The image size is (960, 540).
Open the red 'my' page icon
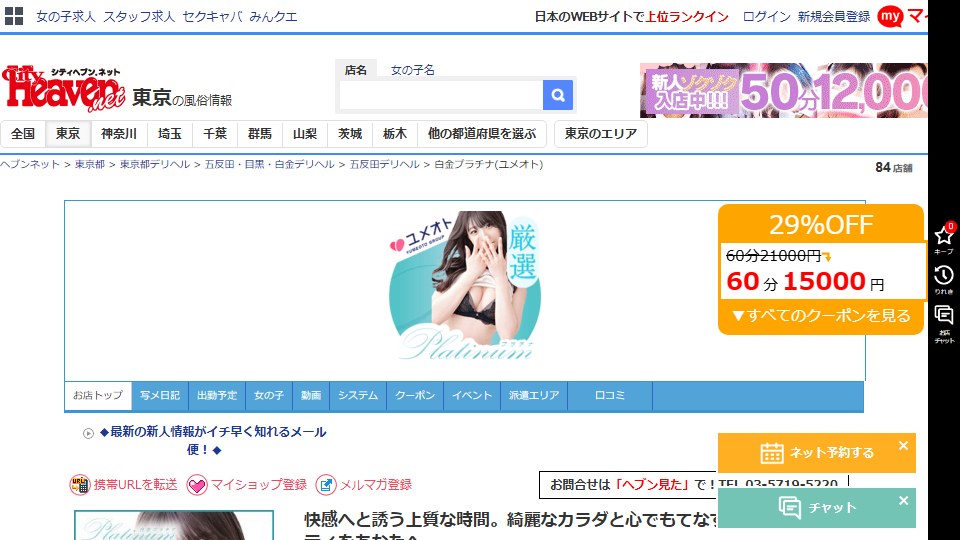click(890, 17)
